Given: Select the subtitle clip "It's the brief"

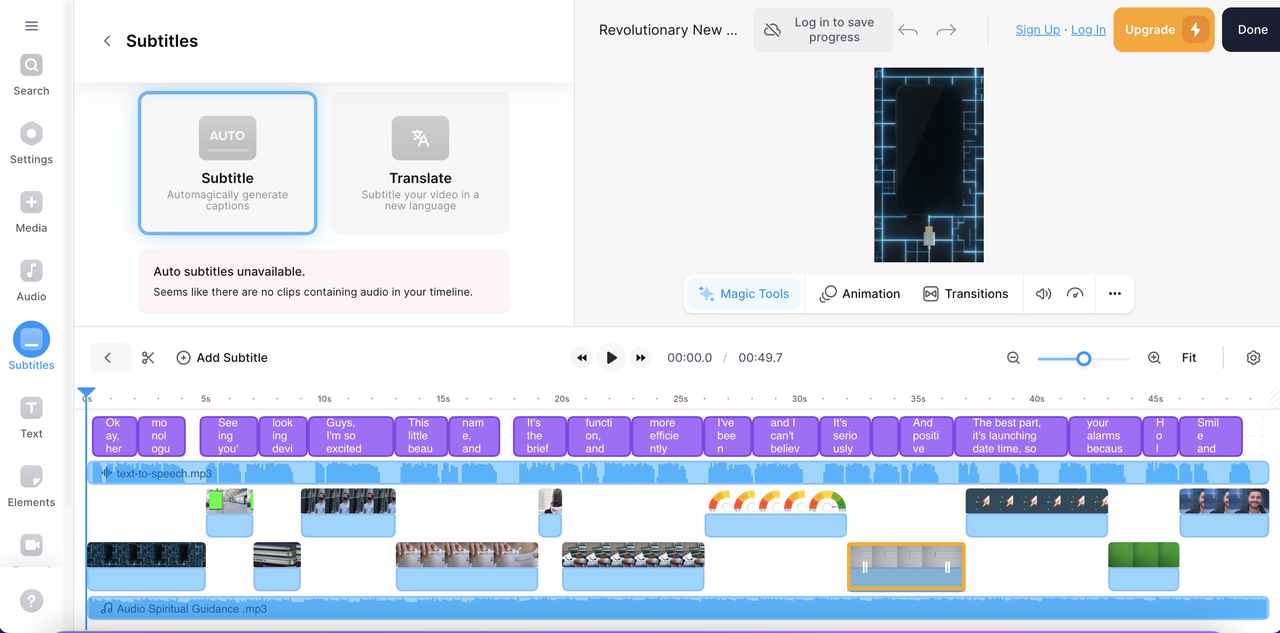Looking at the screenshot, I should (x=540, y=436).
